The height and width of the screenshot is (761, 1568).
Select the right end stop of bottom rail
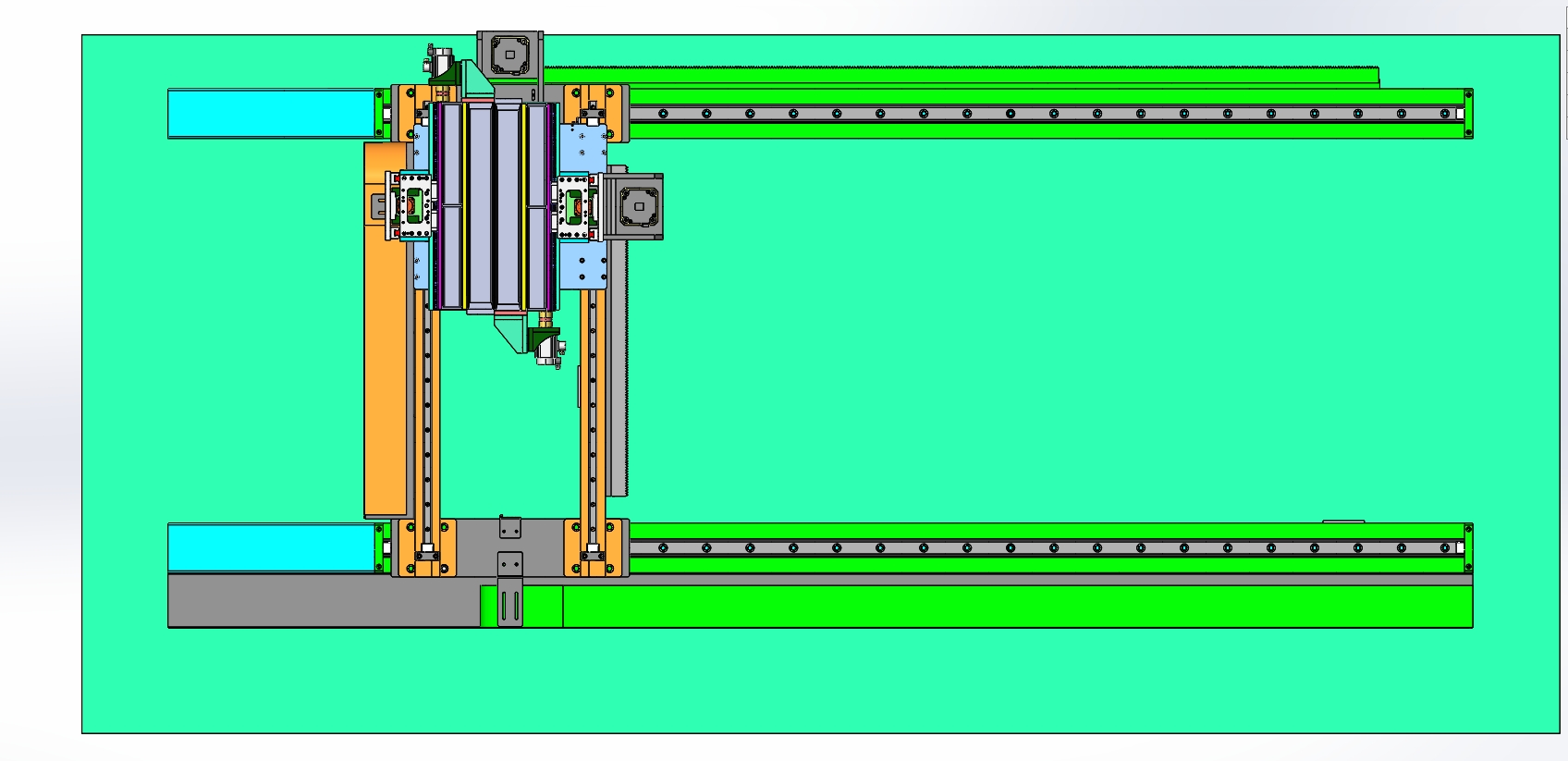click(1468, 548)
